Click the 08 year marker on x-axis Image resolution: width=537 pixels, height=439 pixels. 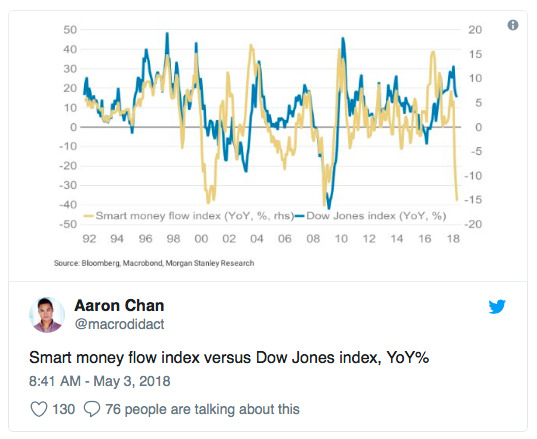pyautogui.click(x=313, y=239)
